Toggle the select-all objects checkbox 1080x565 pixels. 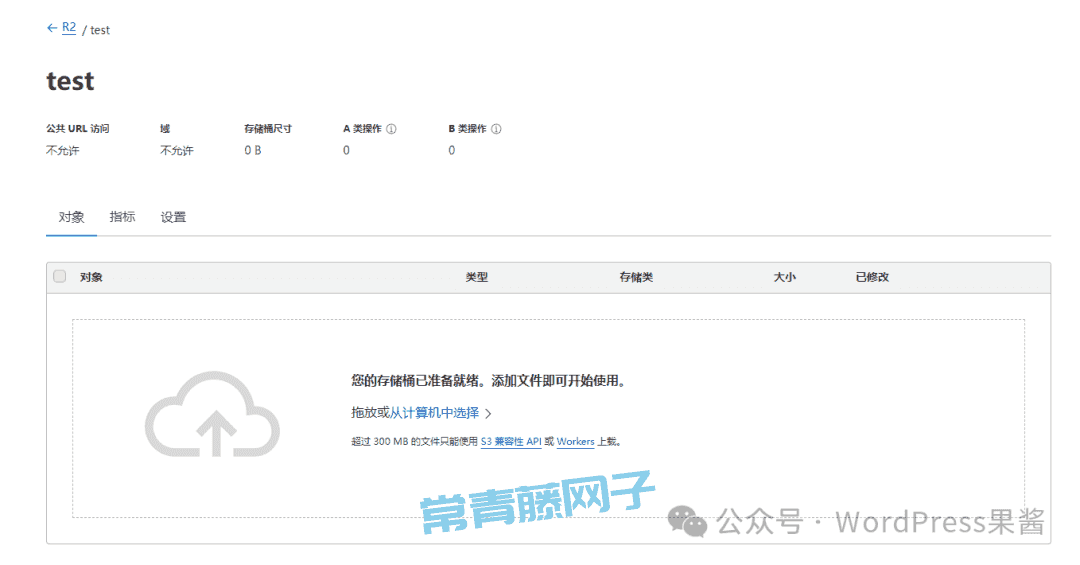tap(60, 276)
